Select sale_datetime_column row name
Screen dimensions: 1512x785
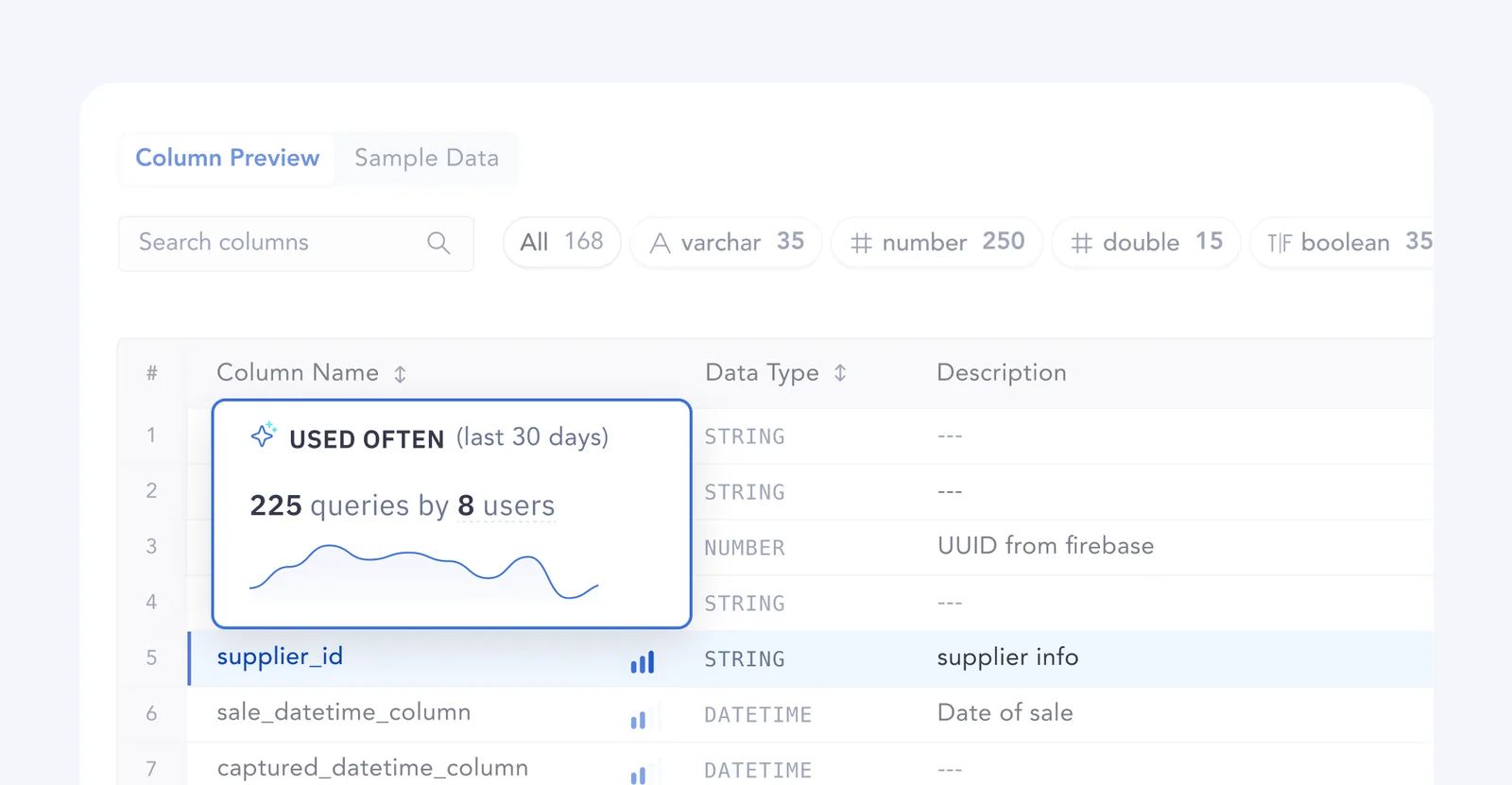(x=344, y=712)
